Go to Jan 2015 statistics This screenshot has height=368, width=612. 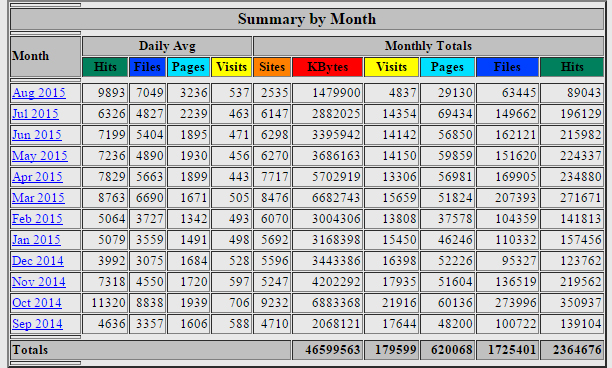coord(36,240)
